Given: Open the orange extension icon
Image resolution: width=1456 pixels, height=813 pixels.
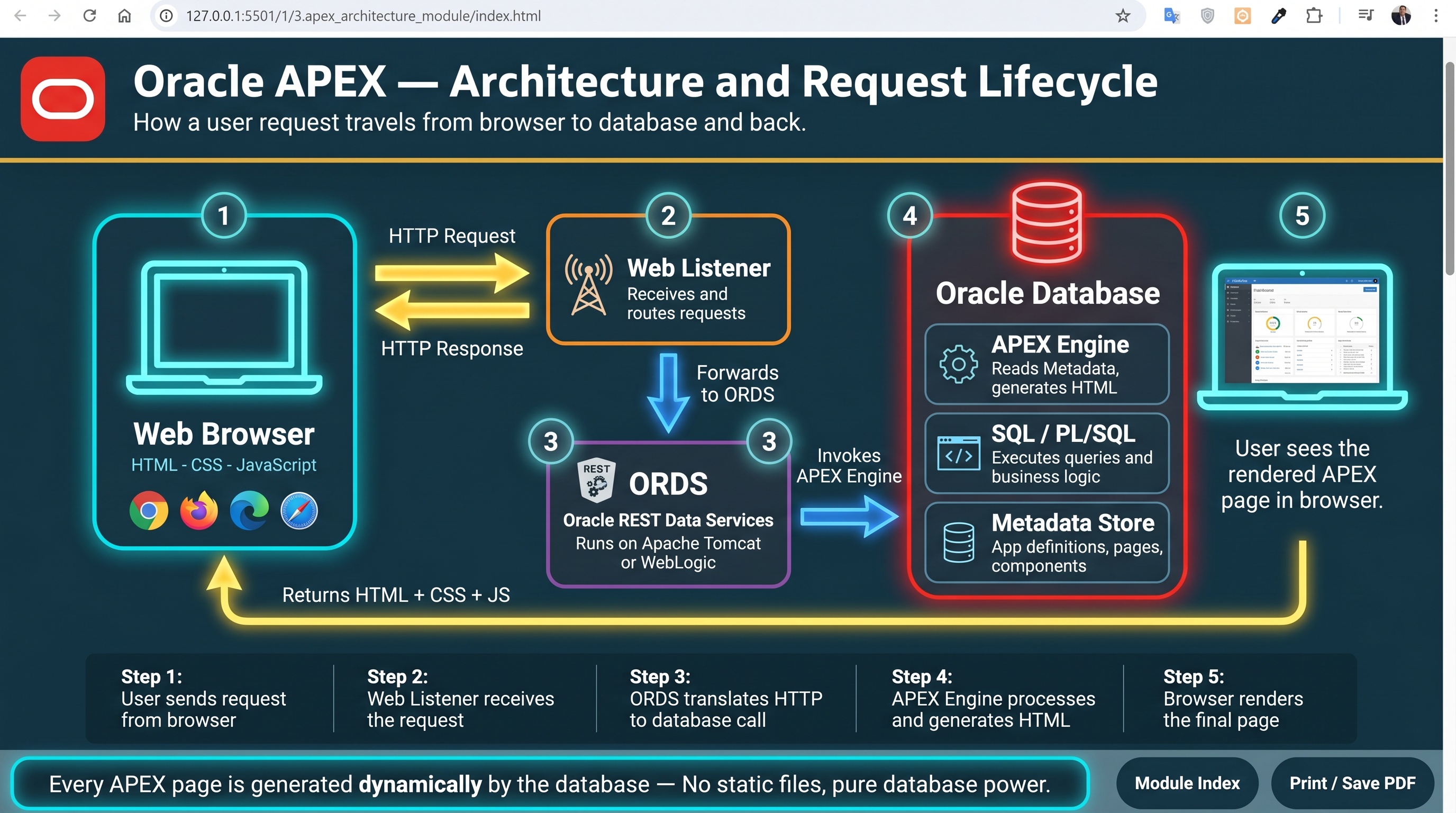Looking at the screenshot, I should (1242, 16).
